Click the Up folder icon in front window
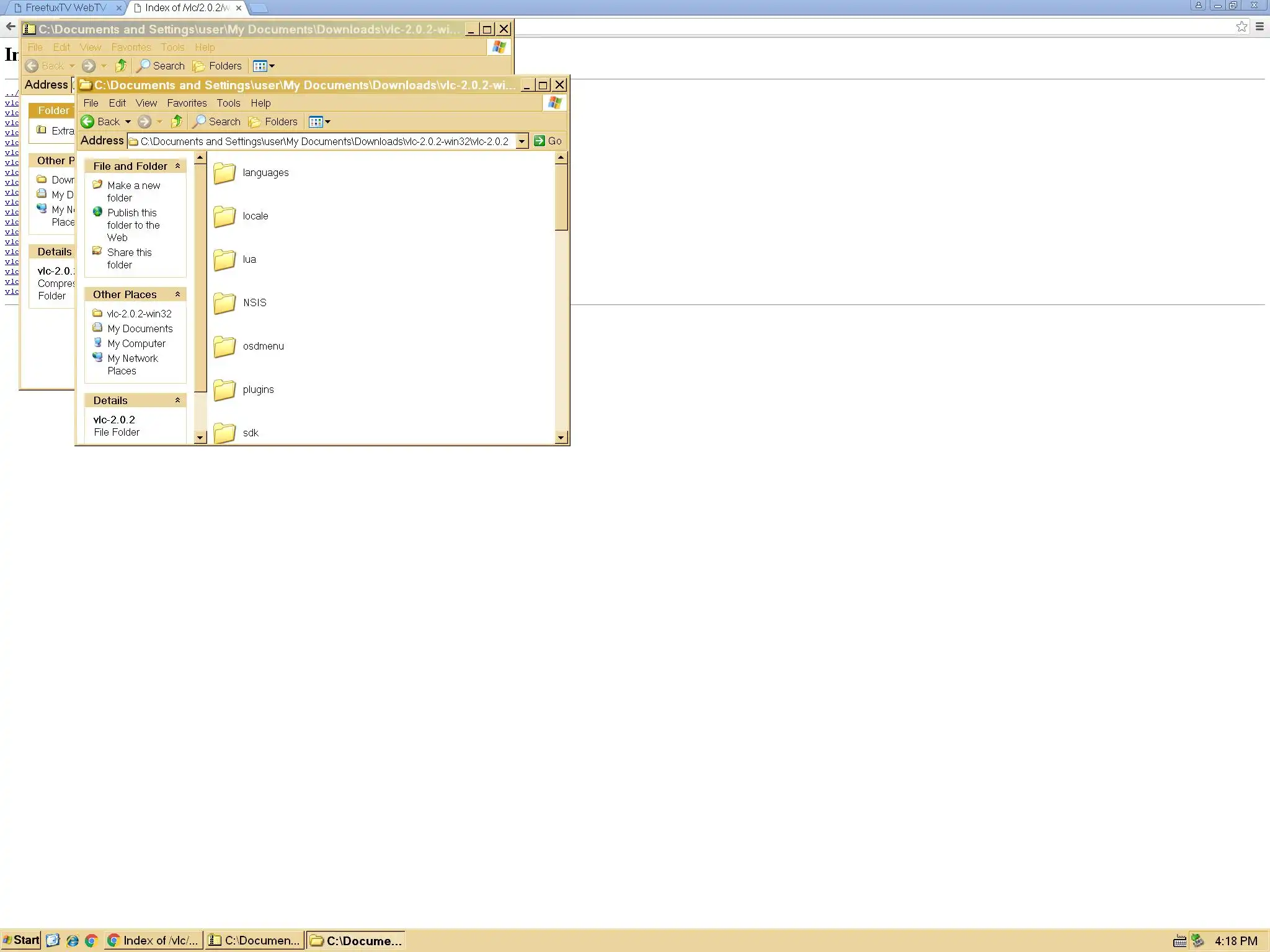This screenshot has height=952, width=1270. coord(177,121)
